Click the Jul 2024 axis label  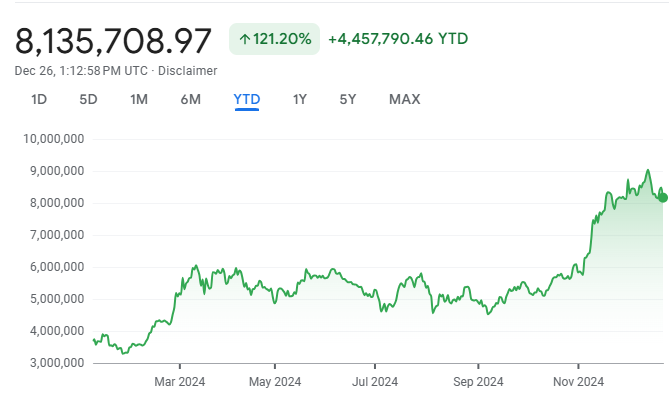tap(375, 381)
